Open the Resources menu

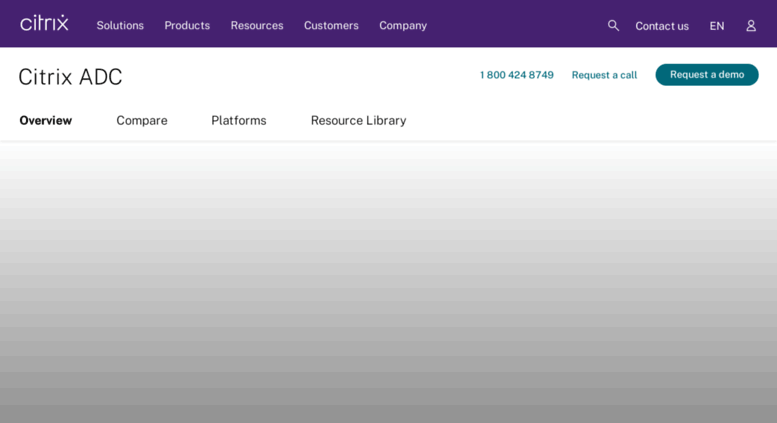[257, 25]
